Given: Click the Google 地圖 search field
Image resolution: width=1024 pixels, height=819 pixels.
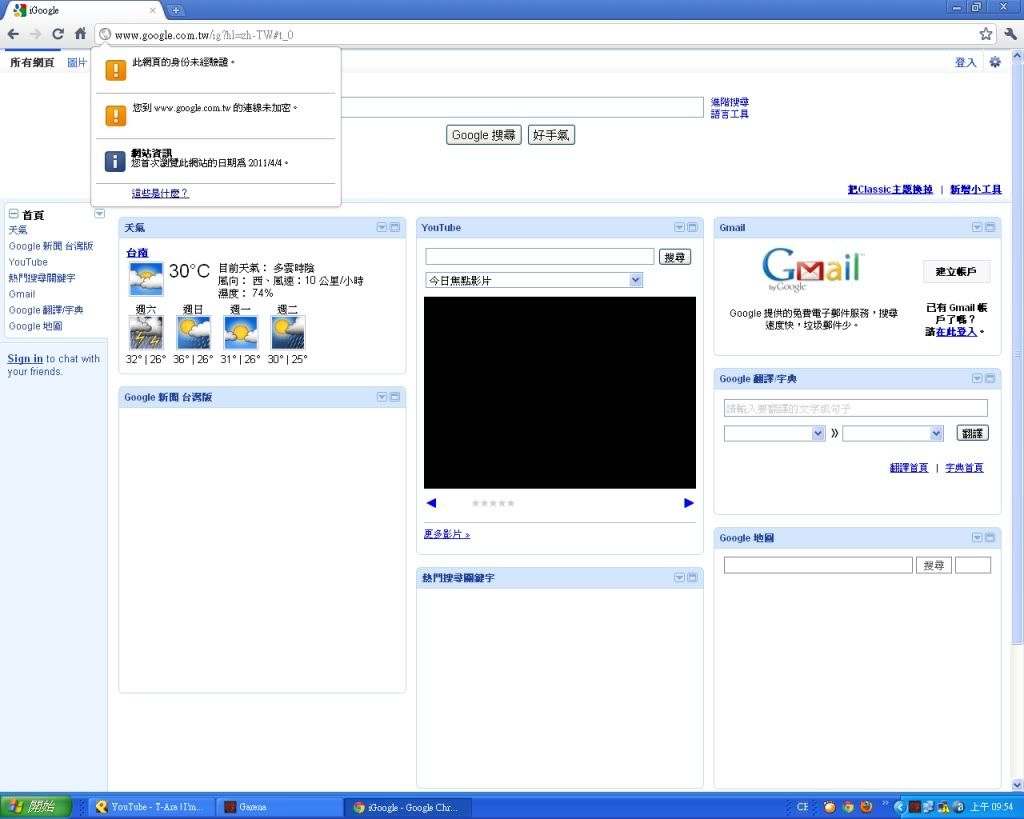Looking at the screenshot, I should [818, 565].
